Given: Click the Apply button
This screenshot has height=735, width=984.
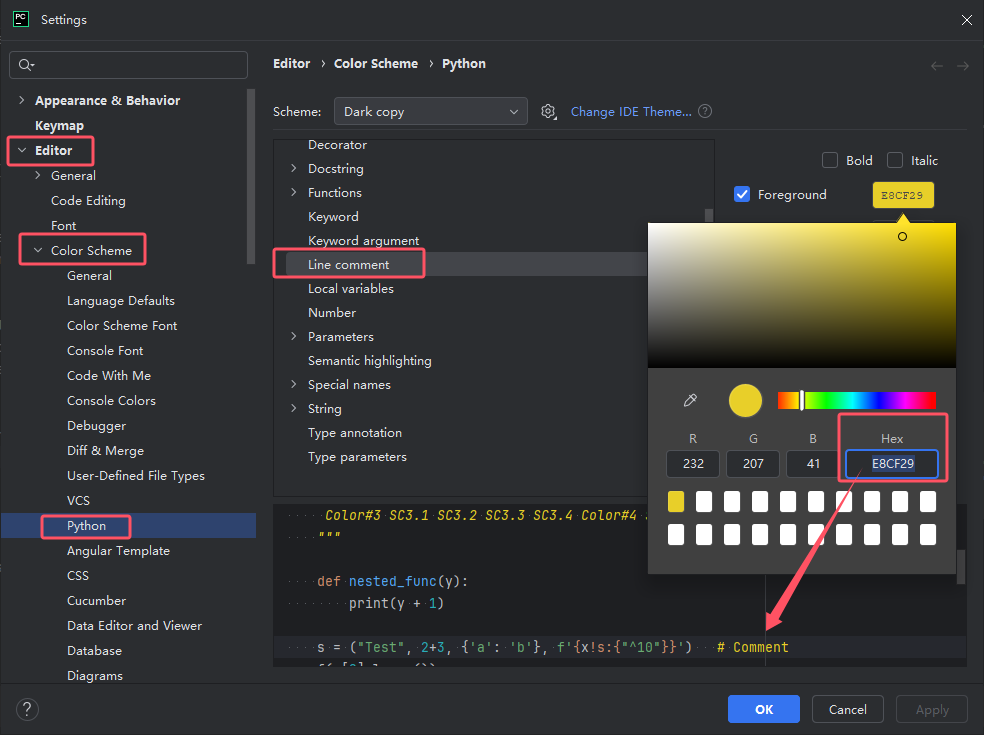Looking at the screenshot, I should click(x=932, y=709).
